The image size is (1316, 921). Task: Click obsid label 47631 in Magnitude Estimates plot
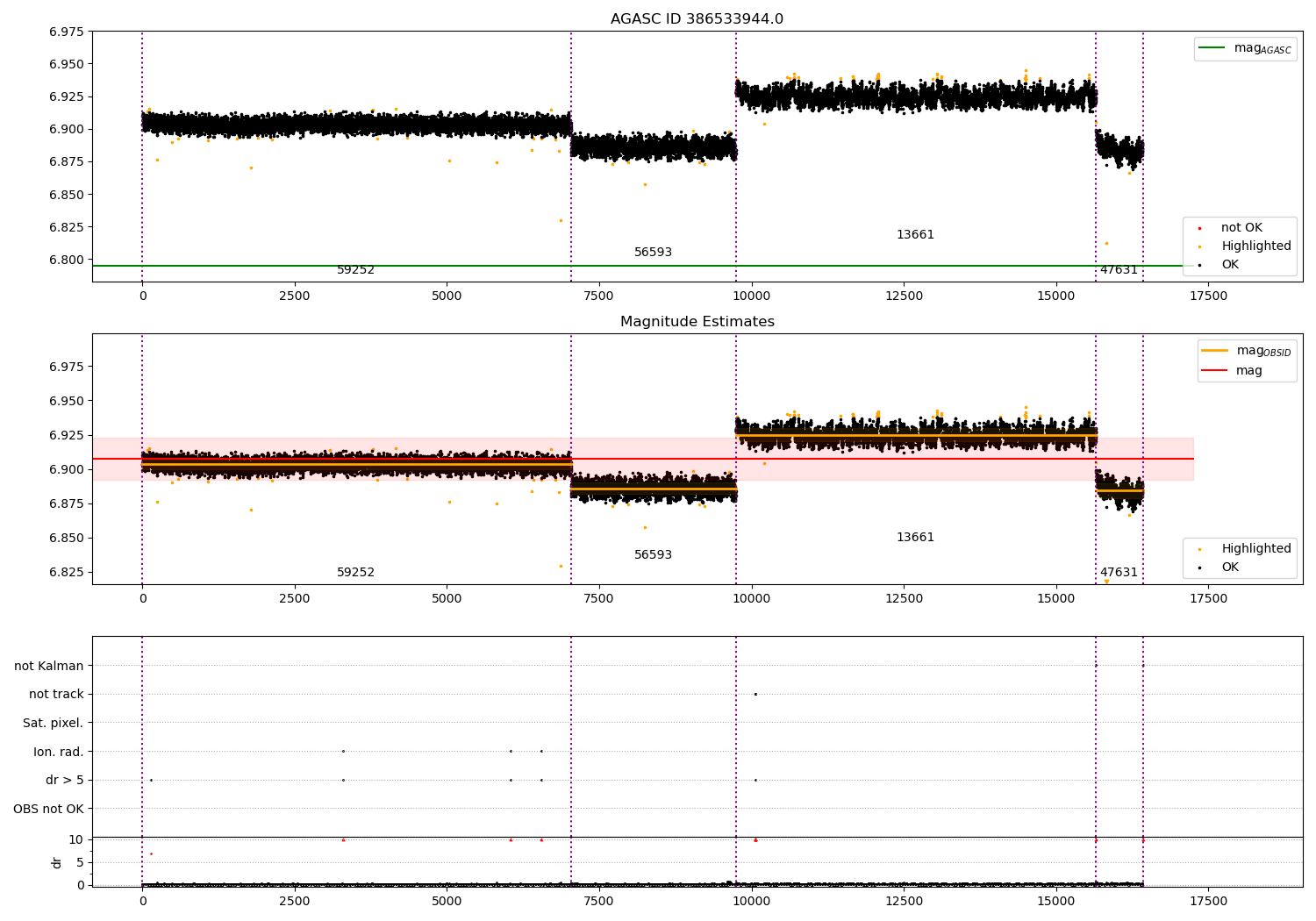1119,573
